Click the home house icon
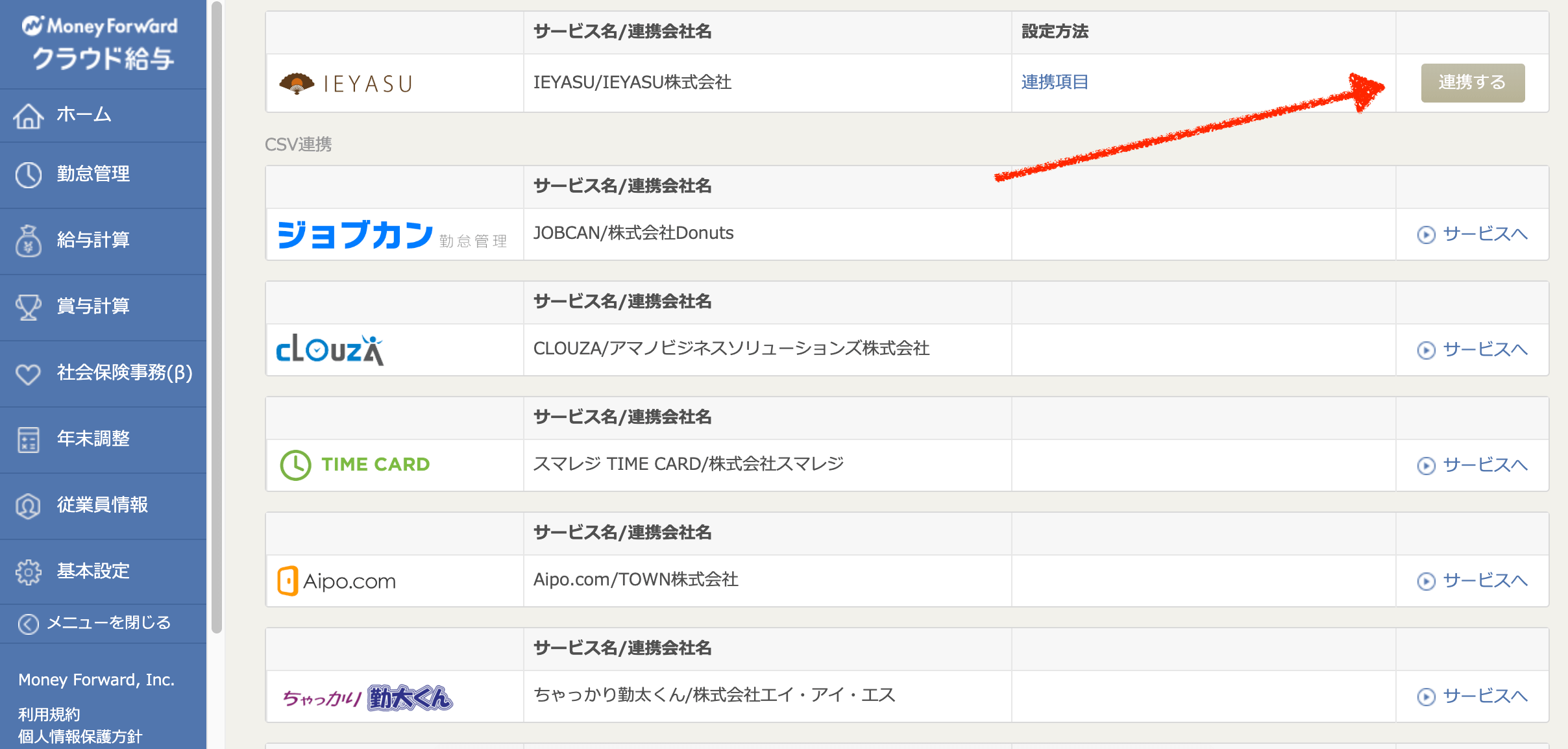Viewport: 1568px width, 749px height. coord(29,116)
